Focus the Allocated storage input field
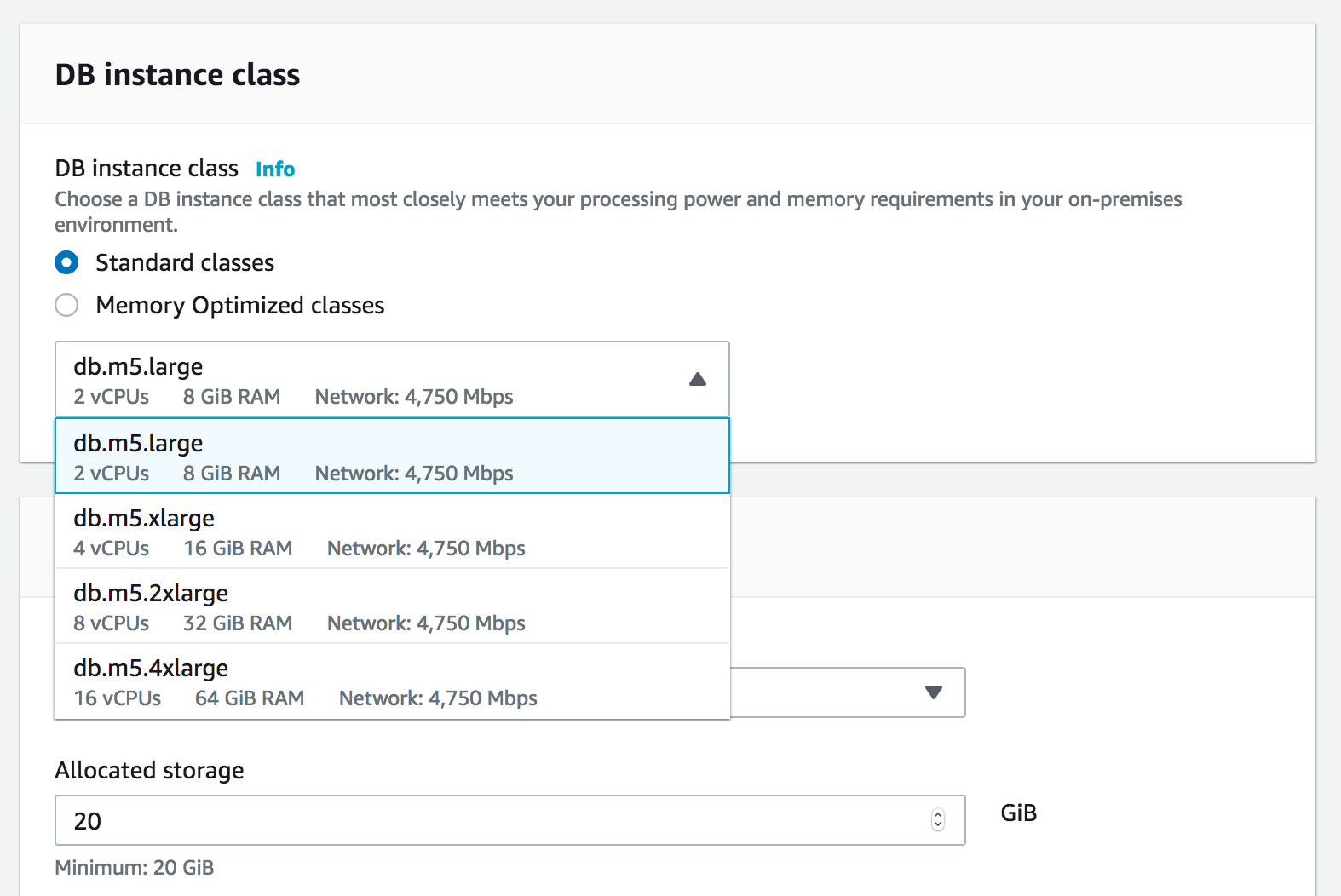This screenshot has width=1341, height=896. click(x=494, y=820)
